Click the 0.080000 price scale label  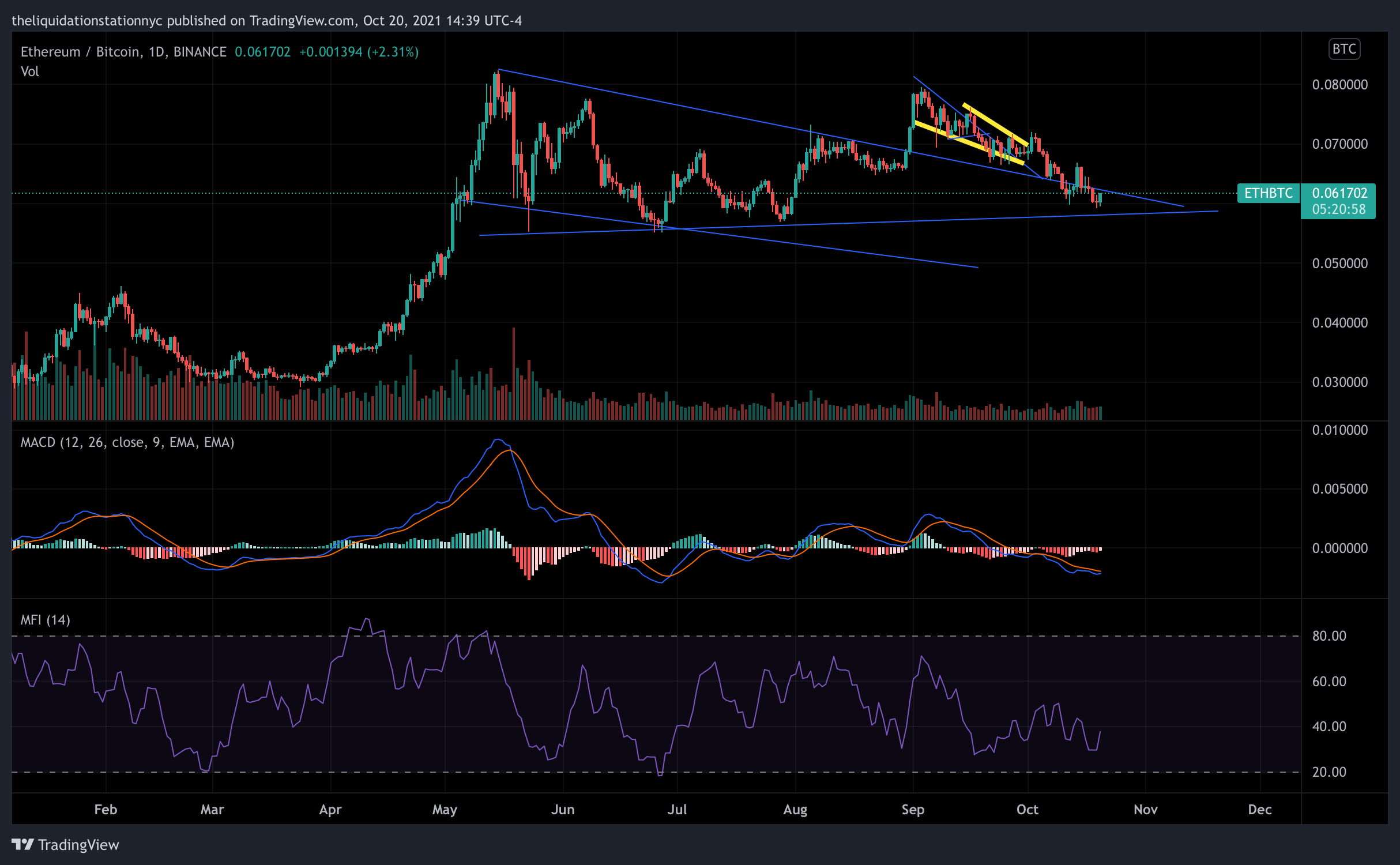tap(1339, 85)
